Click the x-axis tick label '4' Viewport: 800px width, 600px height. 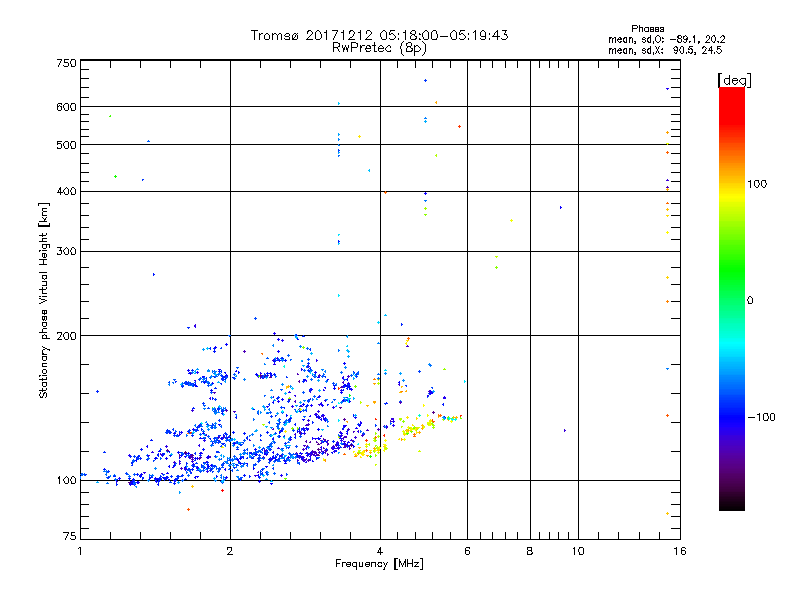[380, 551]
